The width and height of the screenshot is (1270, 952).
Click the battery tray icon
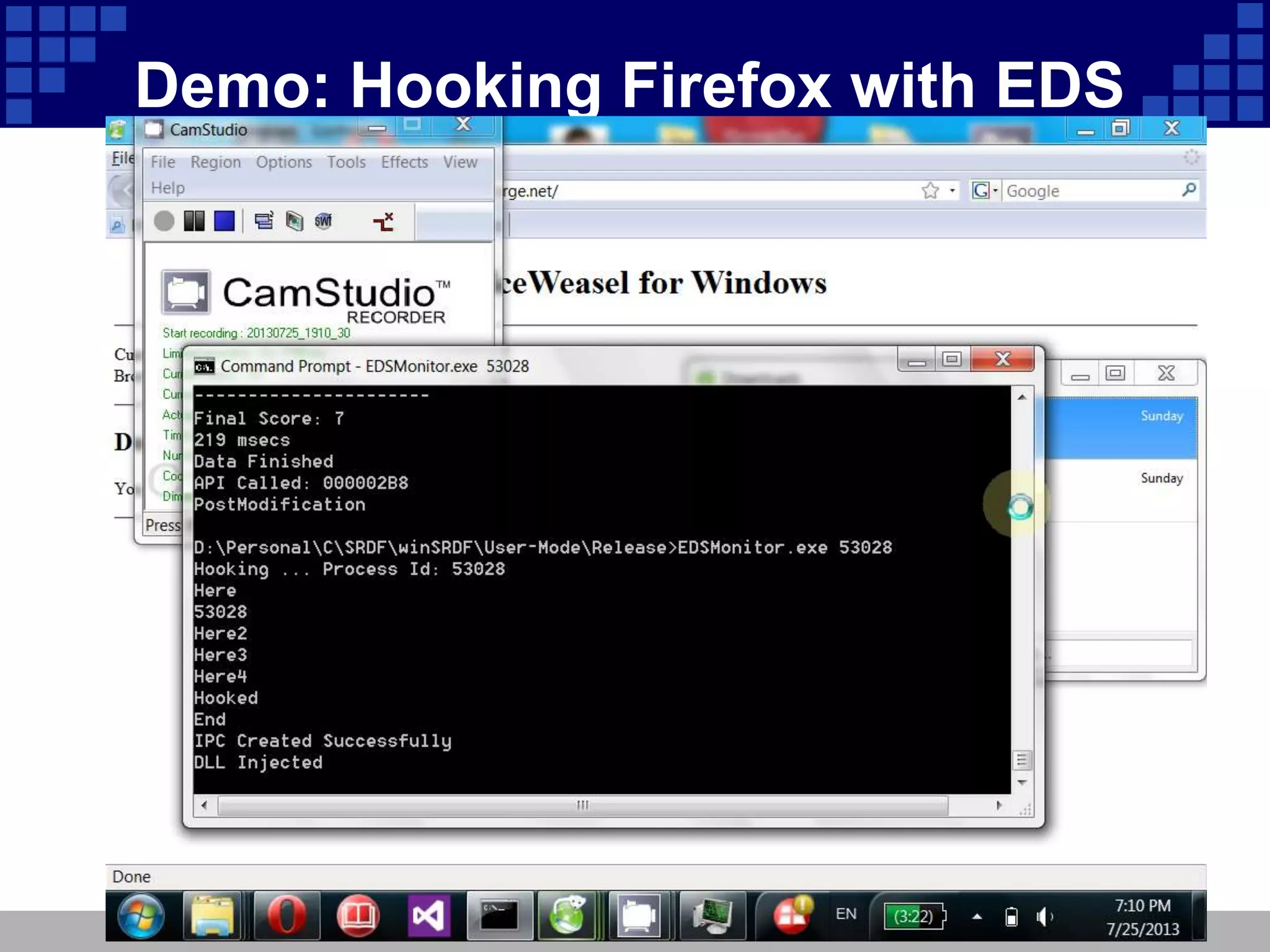click(x=1011, y=916)
